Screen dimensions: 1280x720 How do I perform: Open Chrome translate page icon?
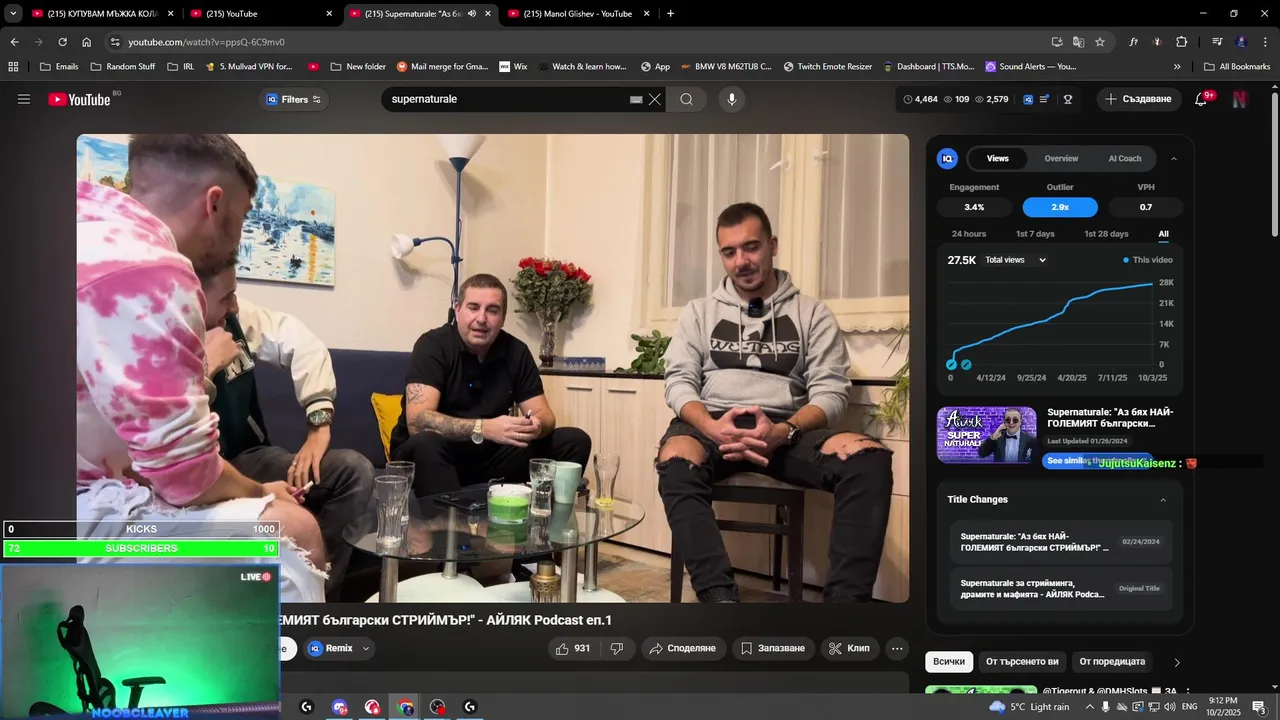coord(1078,42)
